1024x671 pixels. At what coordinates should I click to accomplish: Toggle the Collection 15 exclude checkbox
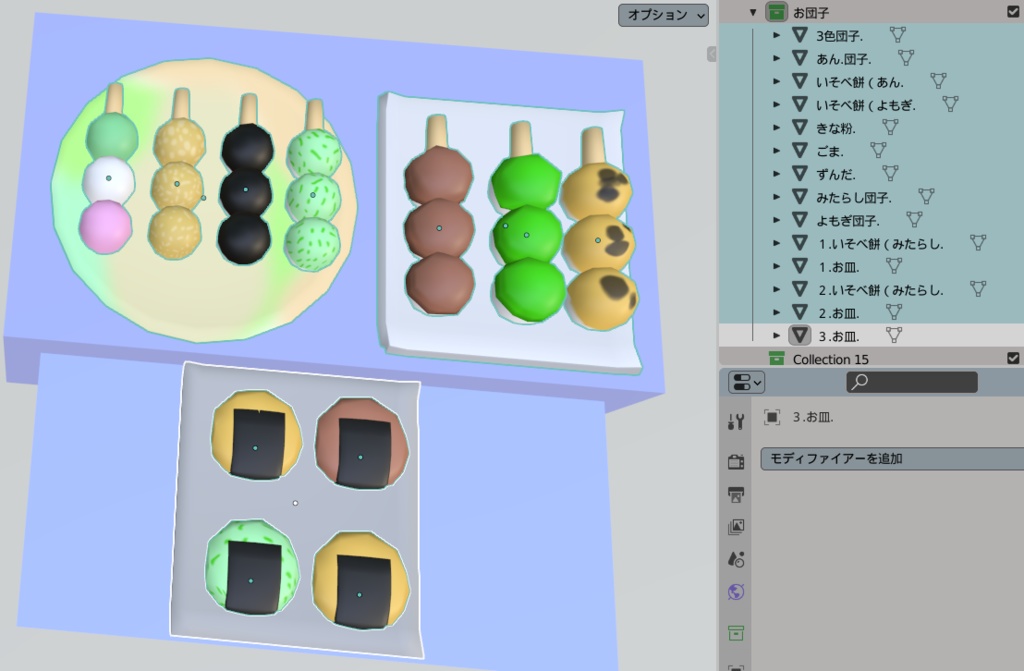point(1013,358)
